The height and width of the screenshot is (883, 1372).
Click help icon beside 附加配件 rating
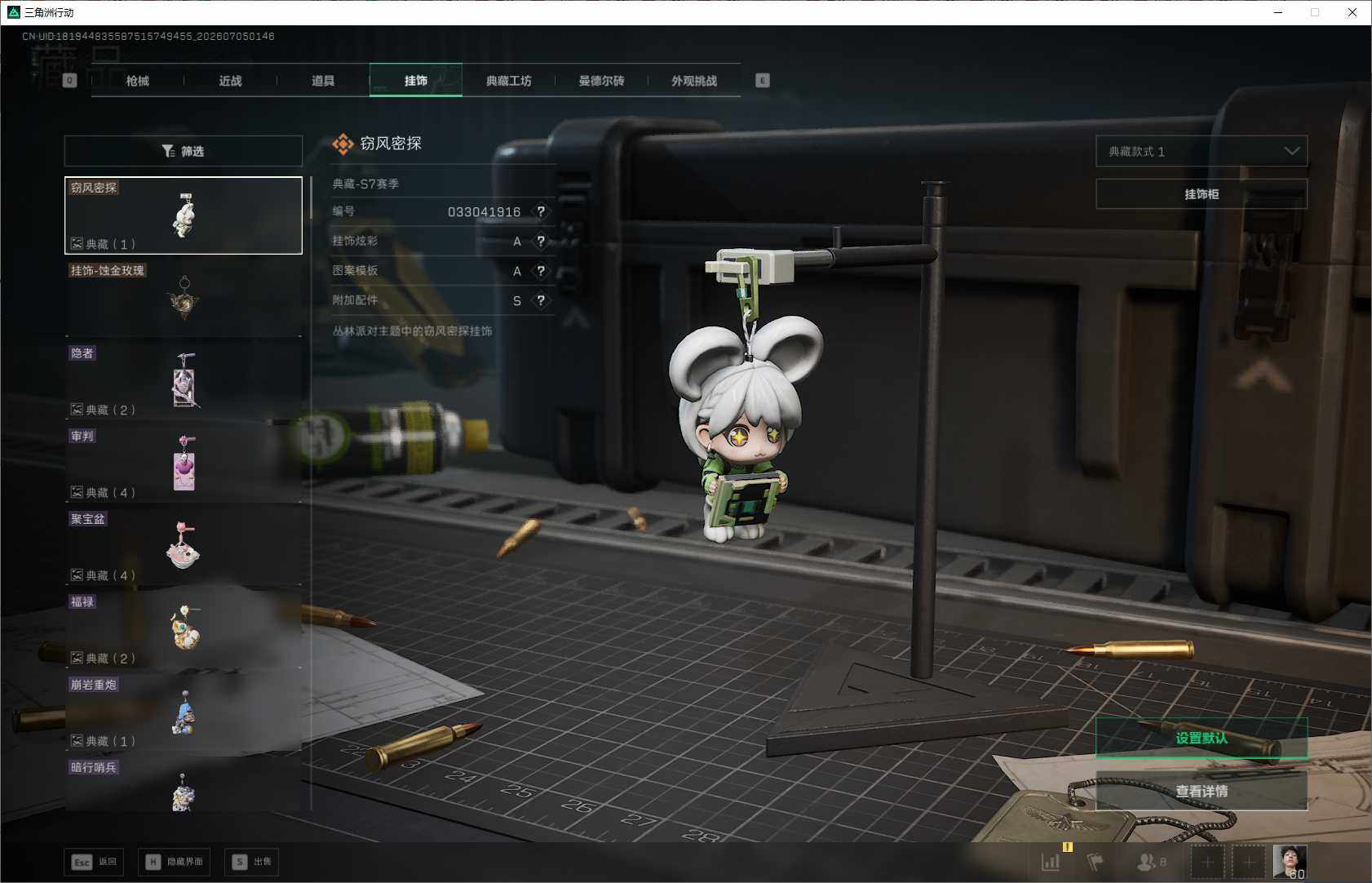pos(541,300)
